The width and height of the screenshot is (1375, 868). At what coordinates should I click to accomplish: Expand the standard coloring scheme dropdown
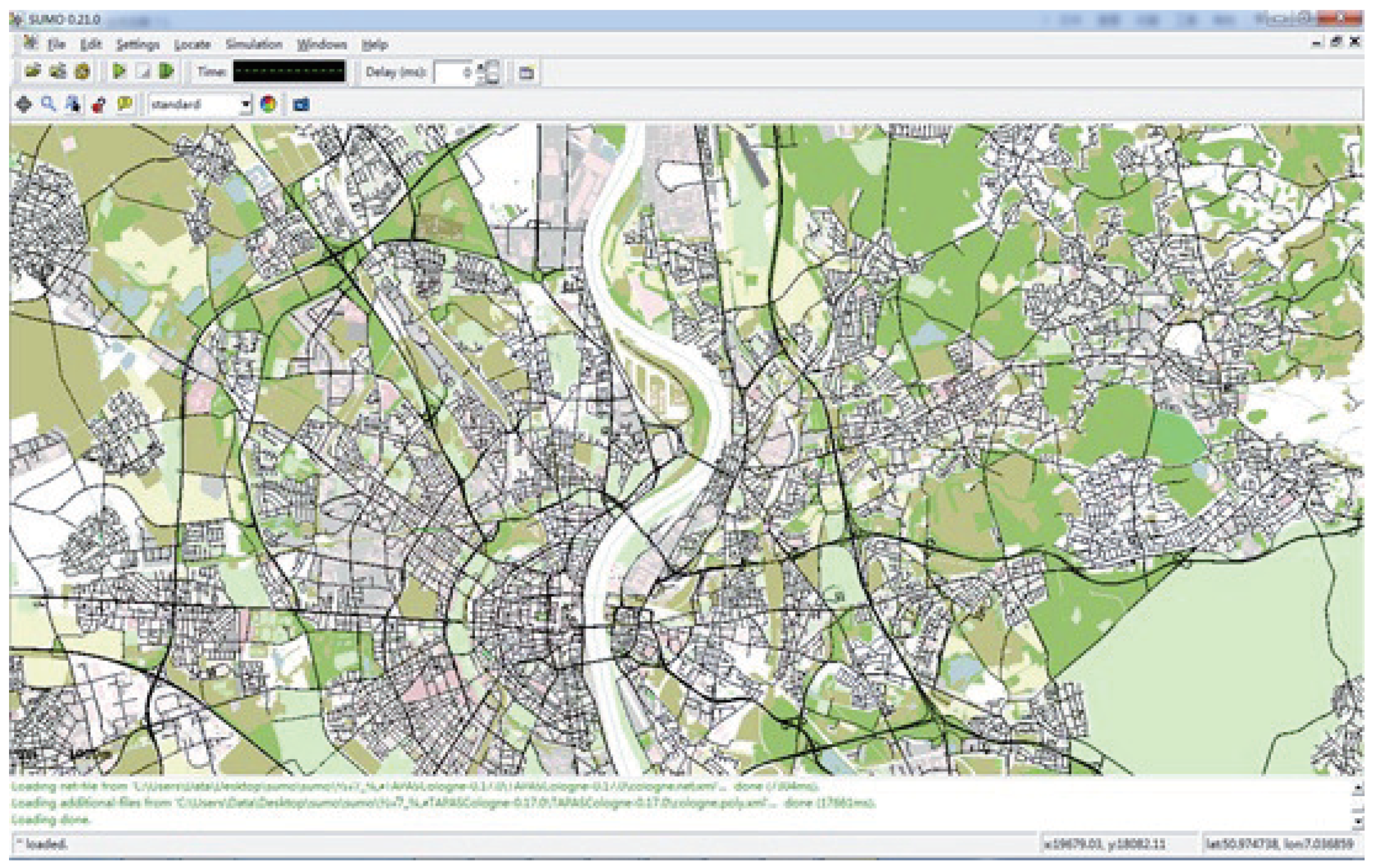tap(246, 104)
